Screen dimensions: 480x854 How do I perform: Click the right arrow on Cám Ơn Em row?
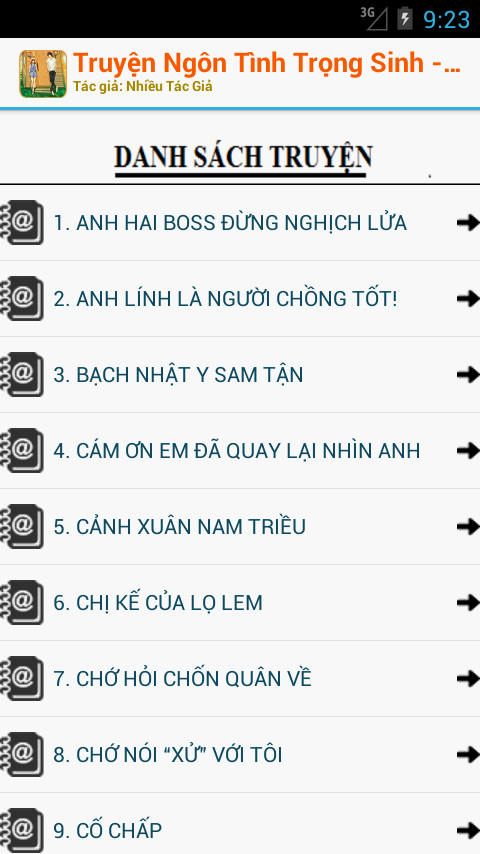click(x=468, y=450)
